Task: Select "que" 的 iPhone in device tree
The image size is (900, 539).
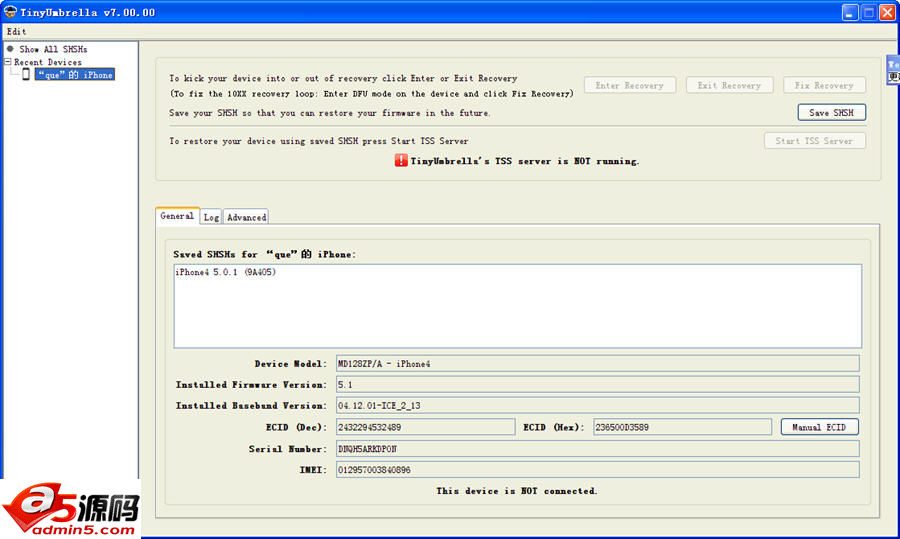Action: coord(75,75)
